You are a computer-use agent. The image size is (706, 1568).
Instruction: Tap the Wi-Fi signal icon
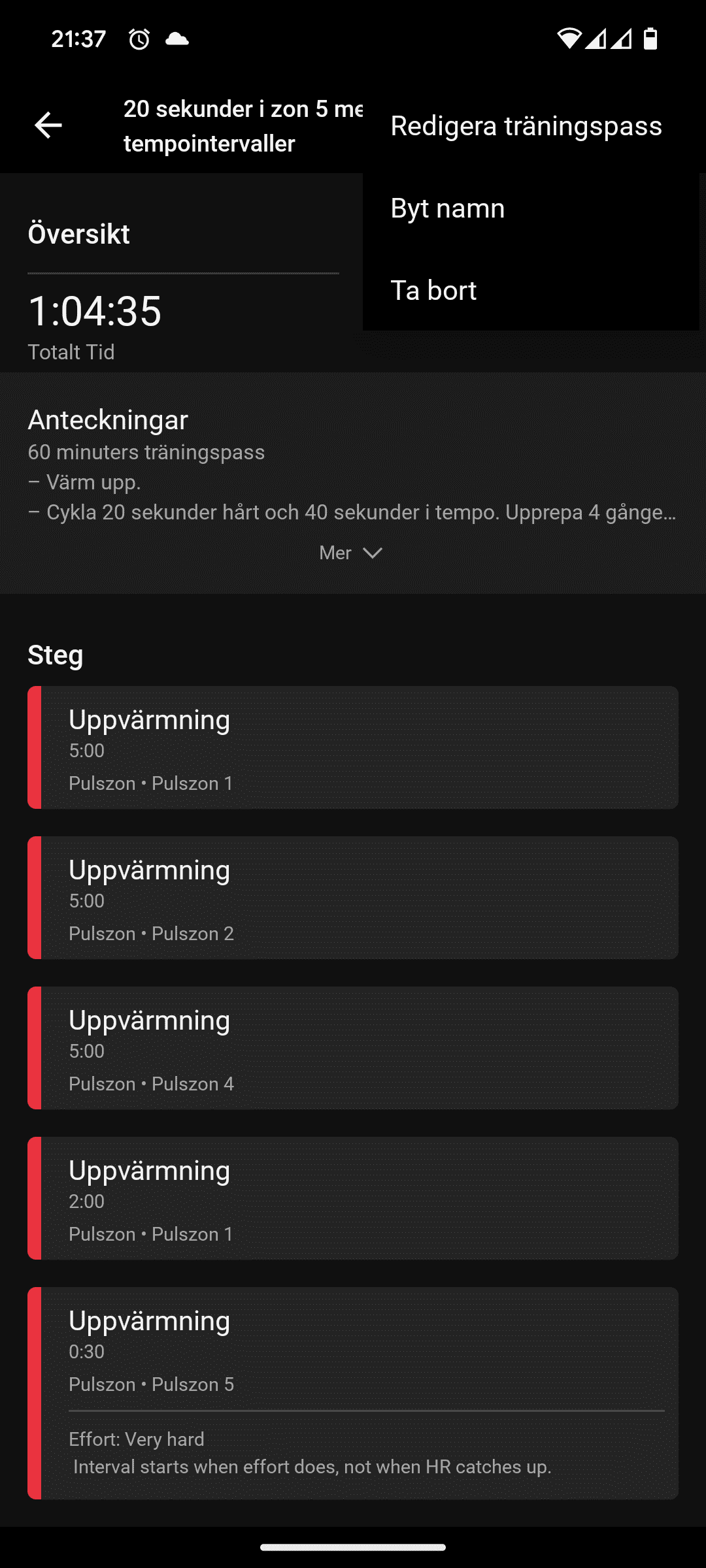[x=569, y=39]
